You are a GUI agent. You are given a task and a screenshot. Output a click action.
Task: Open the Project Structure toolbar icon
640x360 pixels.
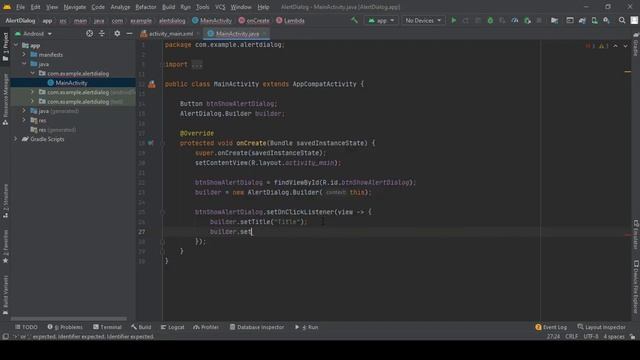pyautogui.click(x=554, y=20)
